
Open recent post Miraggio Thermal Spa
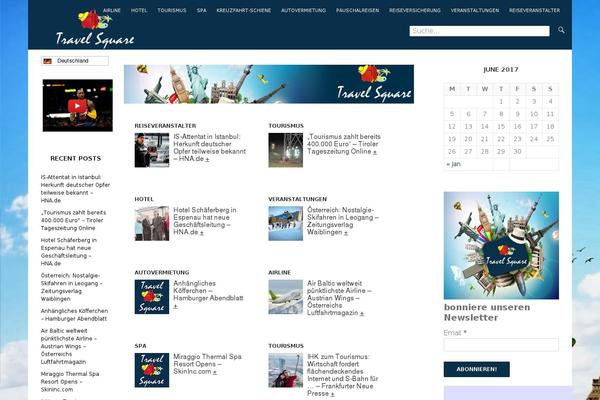[70, 382]
